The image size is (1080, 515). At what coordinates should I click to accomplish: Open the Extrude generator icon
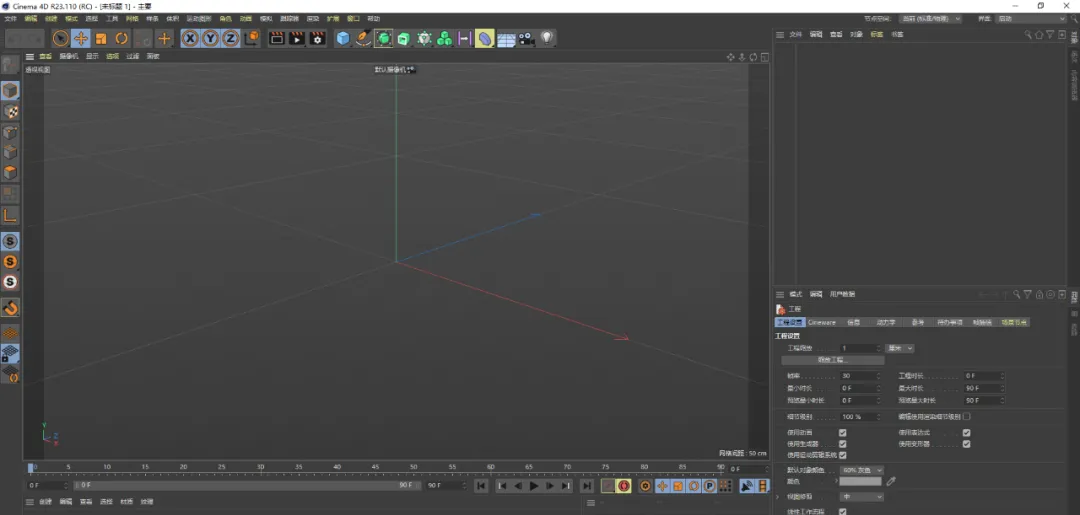[404, 39]
